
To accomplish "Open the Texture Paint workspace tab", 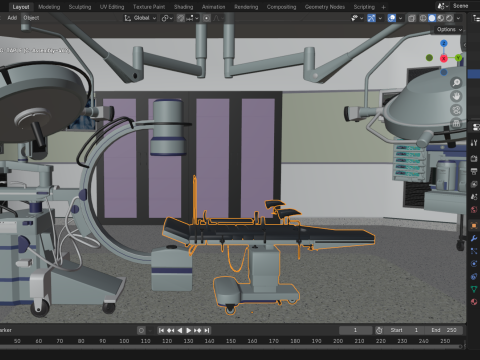I will [149, 7].
